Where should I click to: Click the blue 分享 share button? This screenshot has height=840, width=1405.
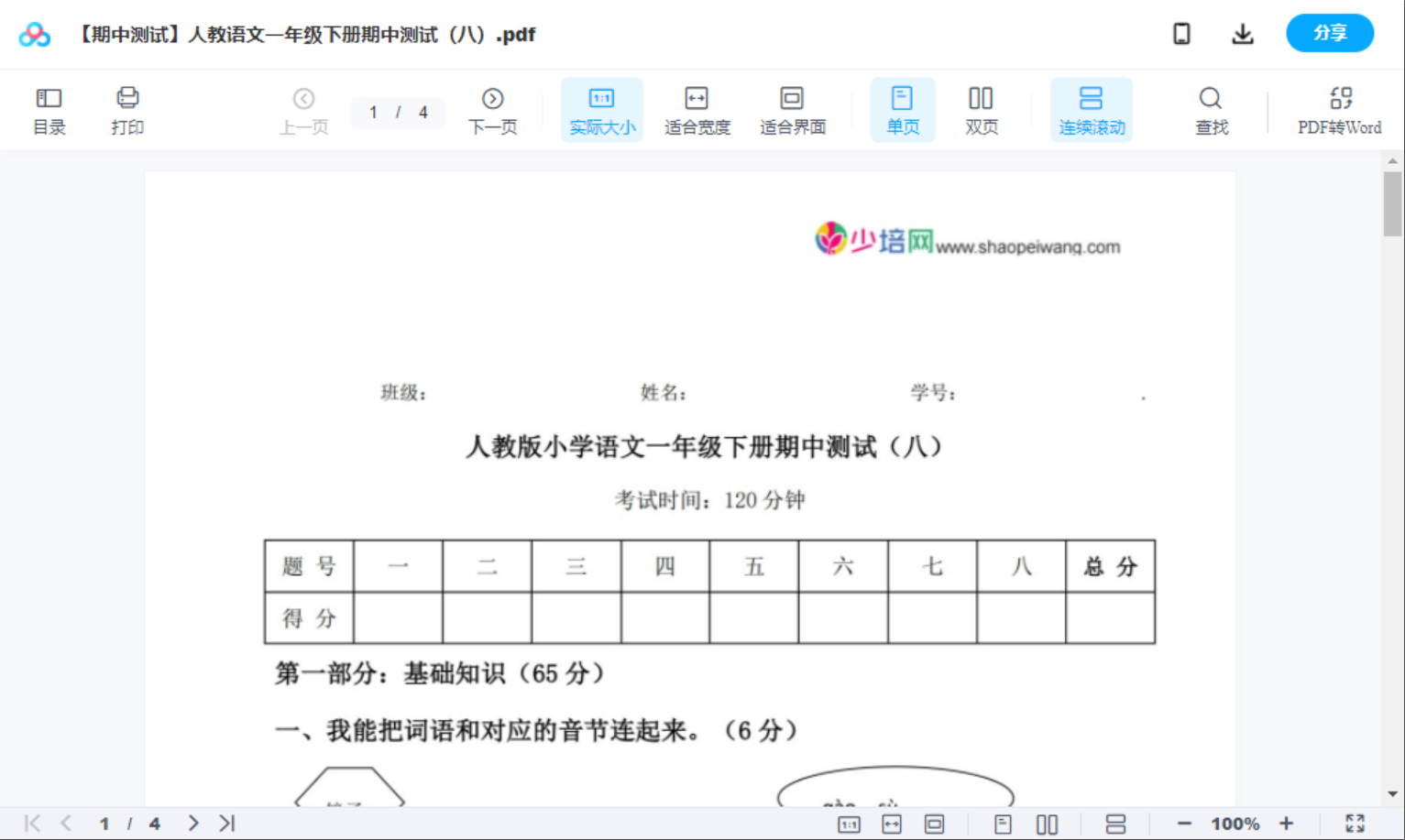[x=1330, y=33]
